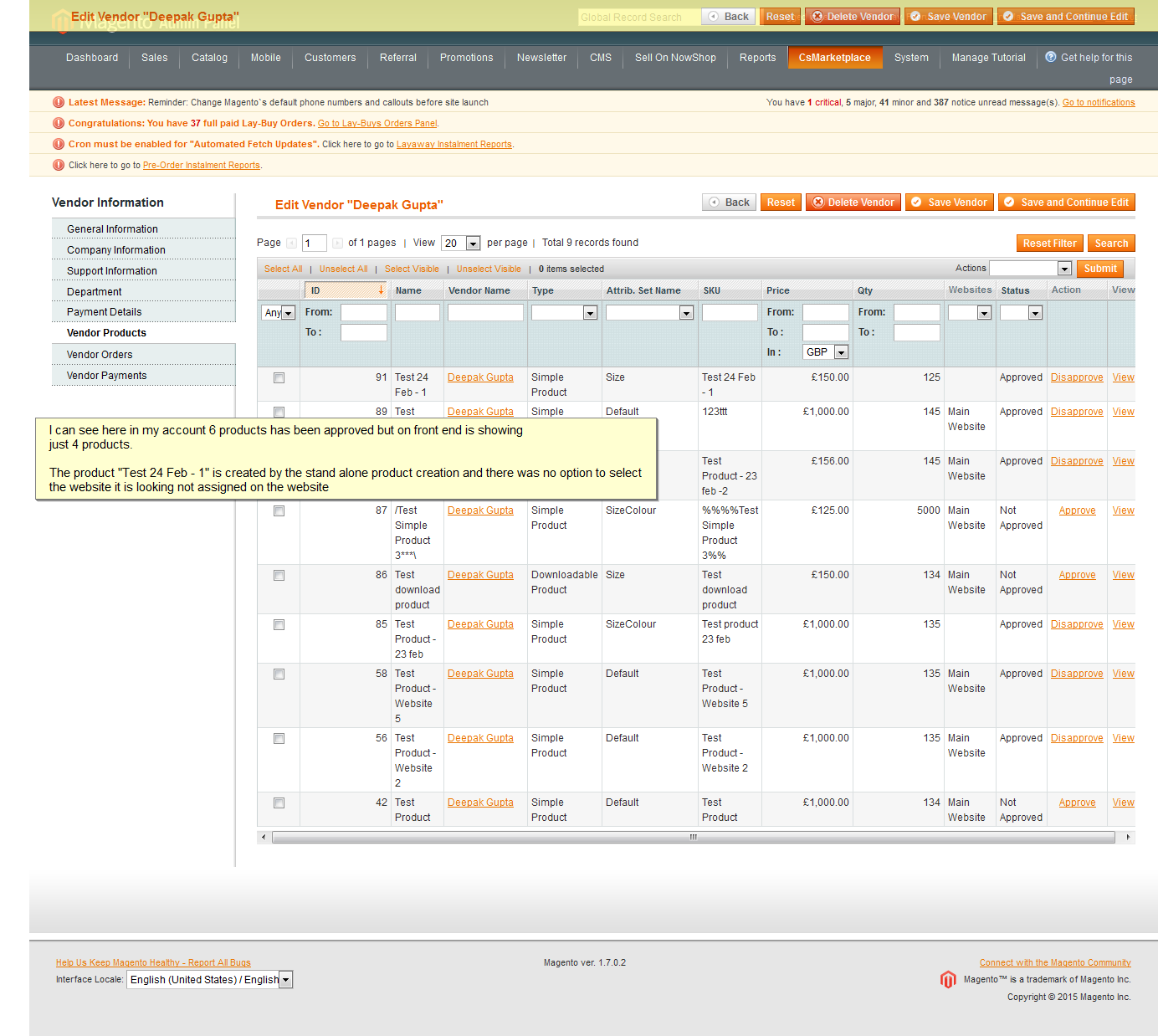Click the warning icon beside Latest Message

point(59,102)
